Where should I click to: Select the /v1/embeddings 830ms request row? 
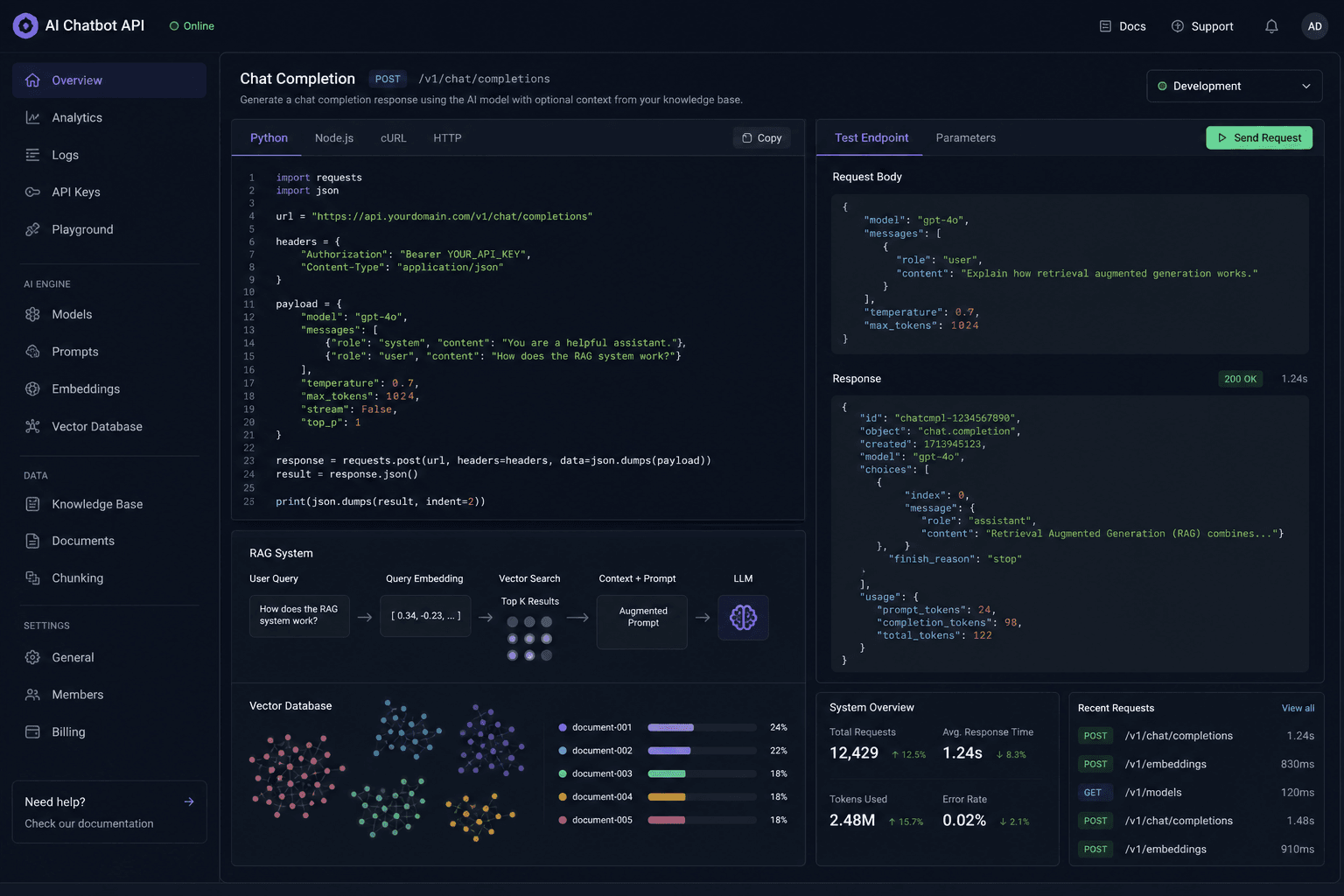pyautogui.click(x=1196, y=764)
